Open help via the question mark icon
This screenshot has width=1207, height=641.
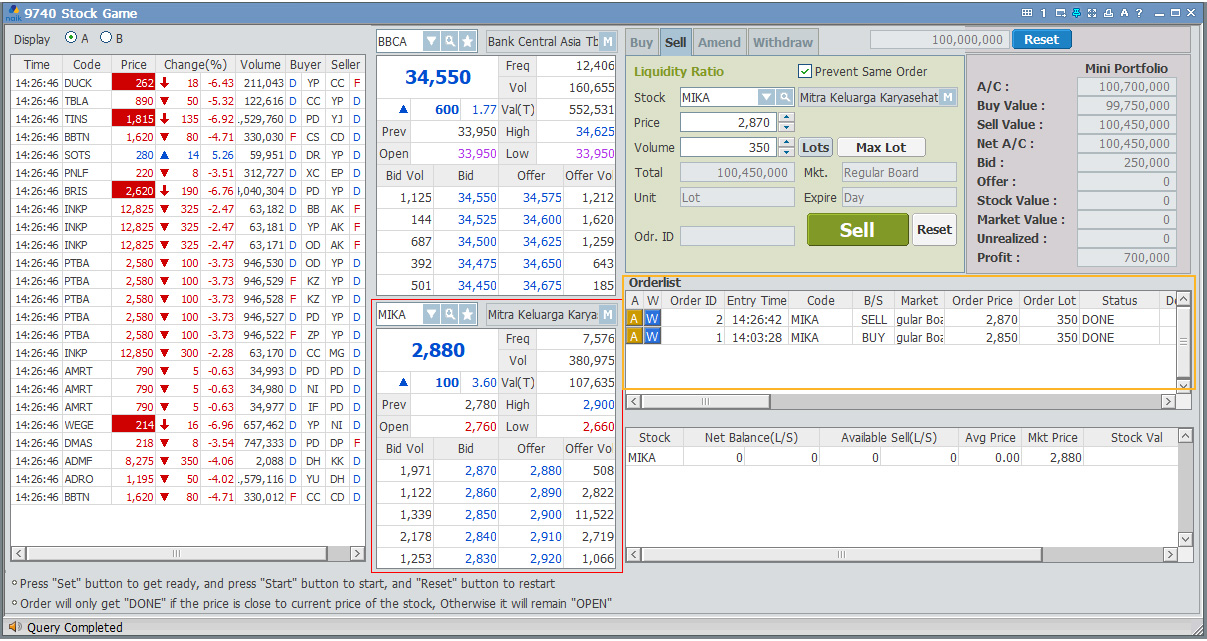tap(1139, 13)
